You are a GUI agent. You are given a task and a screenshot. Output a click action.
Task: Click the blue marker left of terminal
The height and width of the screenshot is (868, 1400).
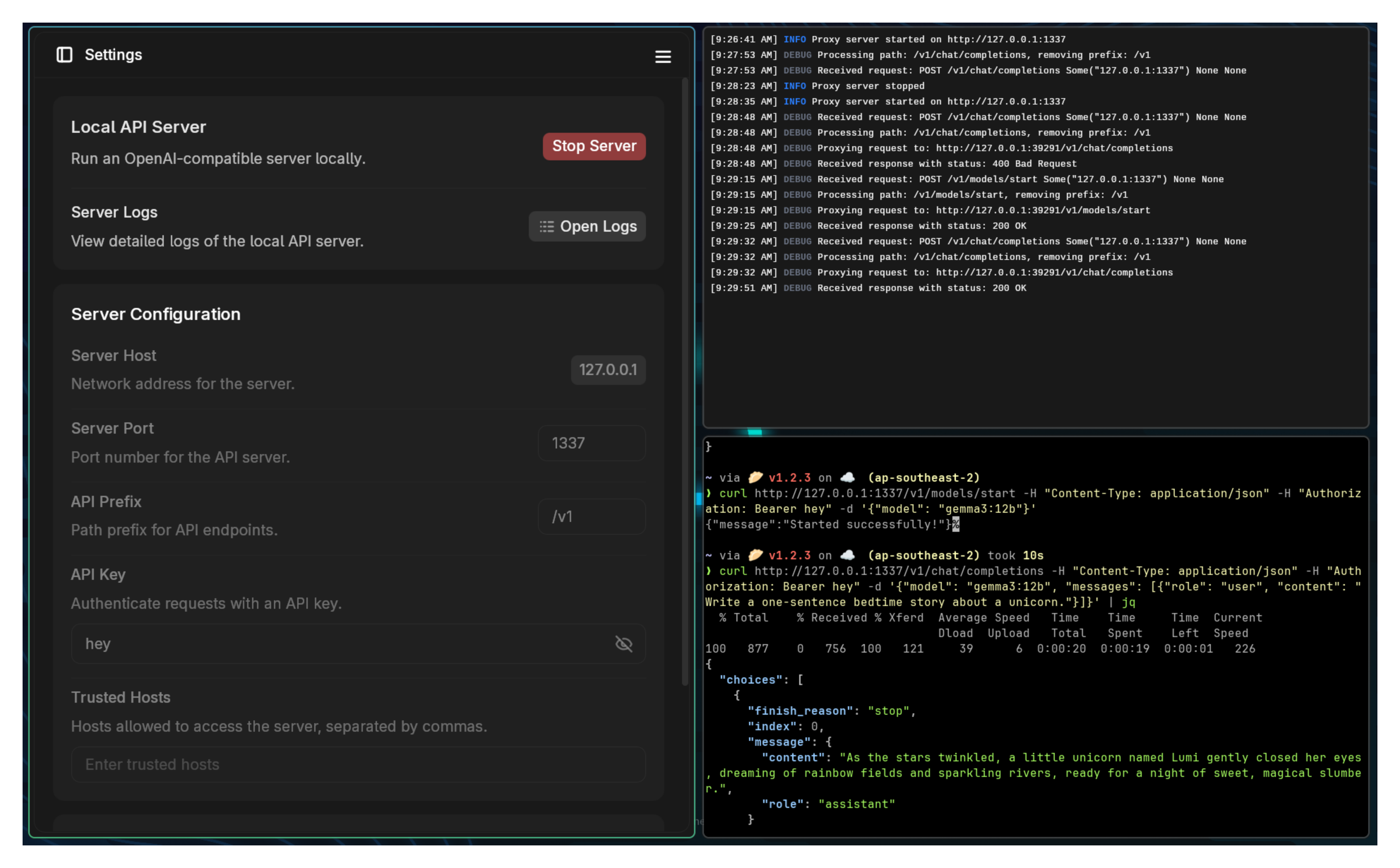pos(699,498)
